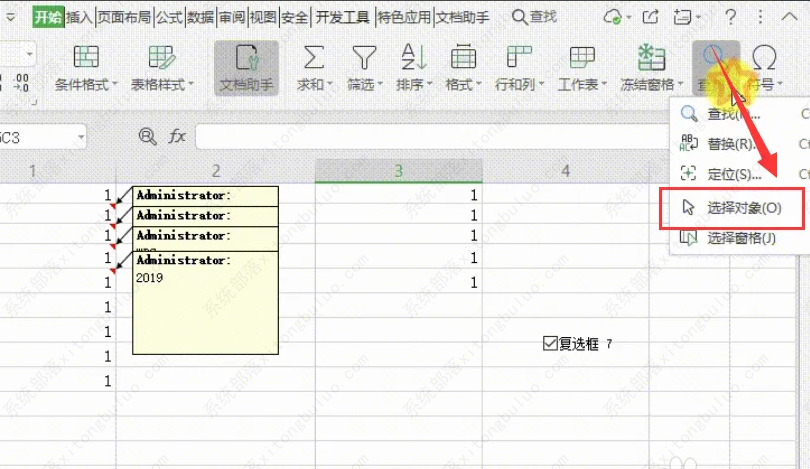Click the 筛选 filter funnel icon
Viewport: 810px width, 469px height.
pyautogui.click(x=364, y=58)
